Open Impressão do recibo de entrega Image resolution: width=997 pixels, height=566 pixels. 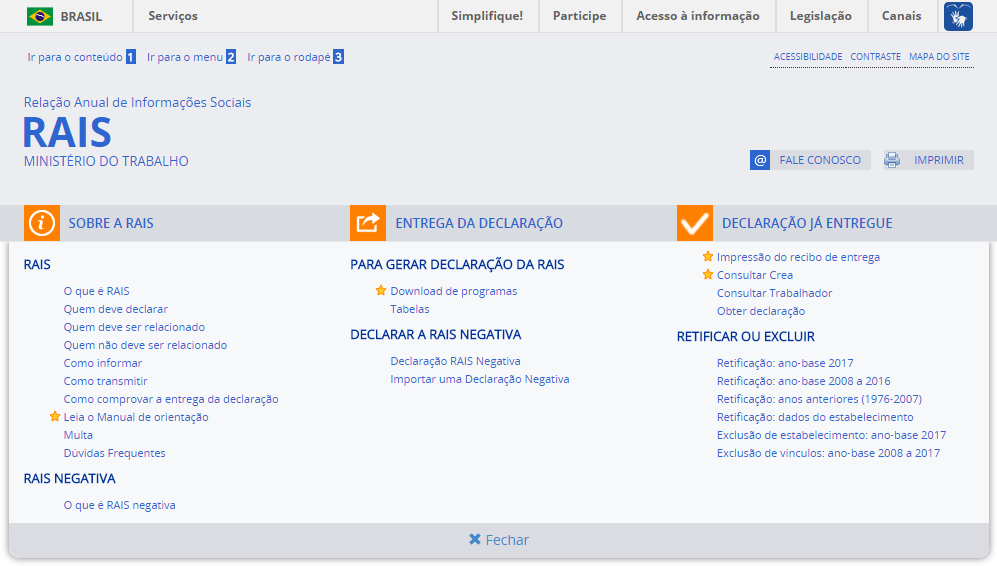point(799,257)
